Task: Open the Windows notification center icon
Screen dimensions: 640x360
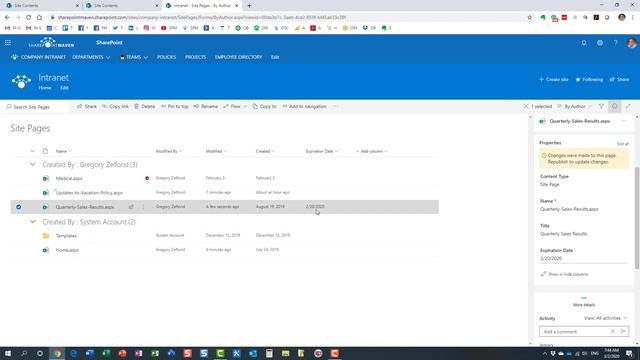Action: [629, 353]
